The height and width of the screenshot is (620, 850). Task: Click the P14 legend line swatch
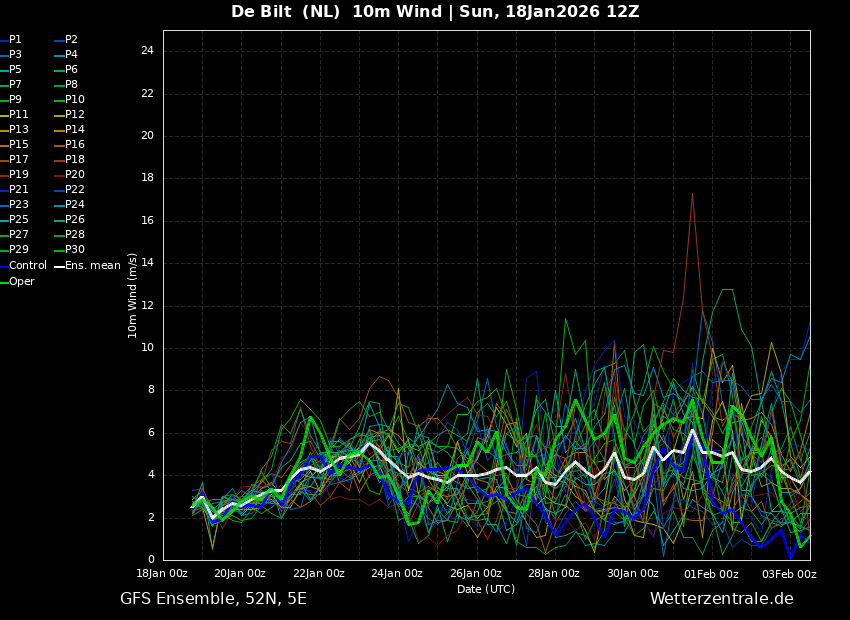pyautogui.click(x=58, y=130)
